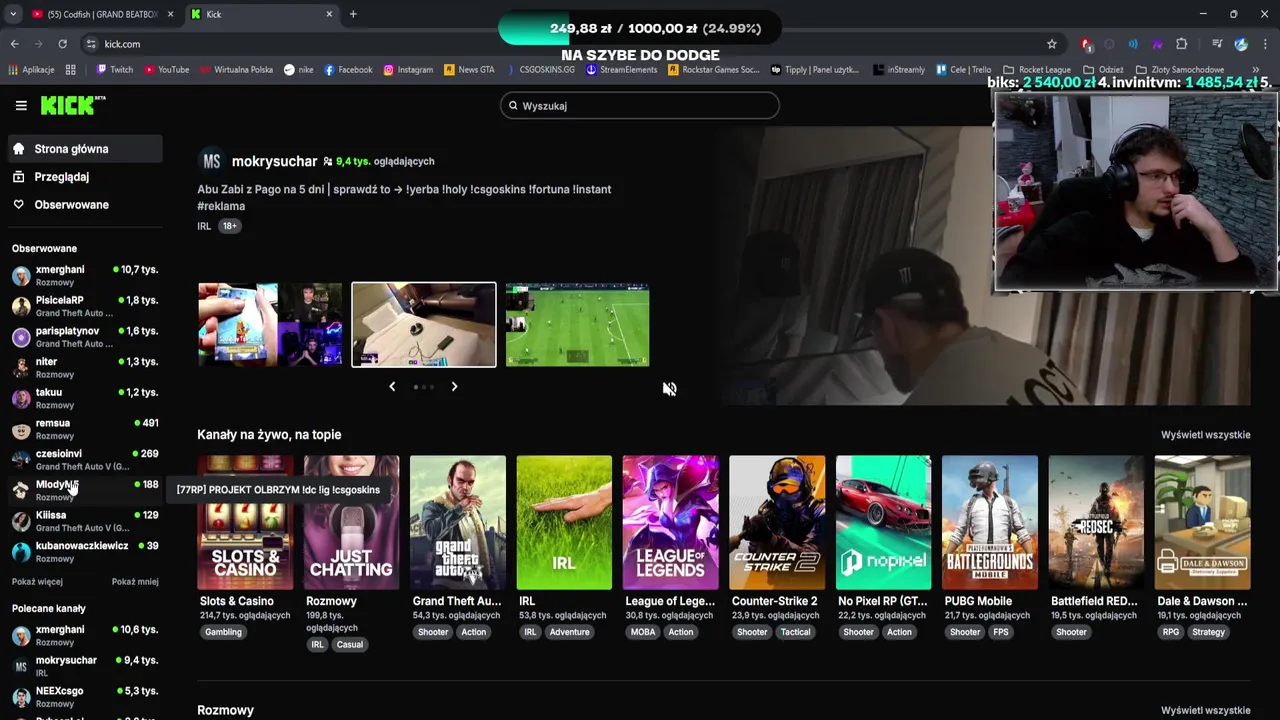Expand list with Pokaż więcej
1280x720 pixels.
point(37,581)
